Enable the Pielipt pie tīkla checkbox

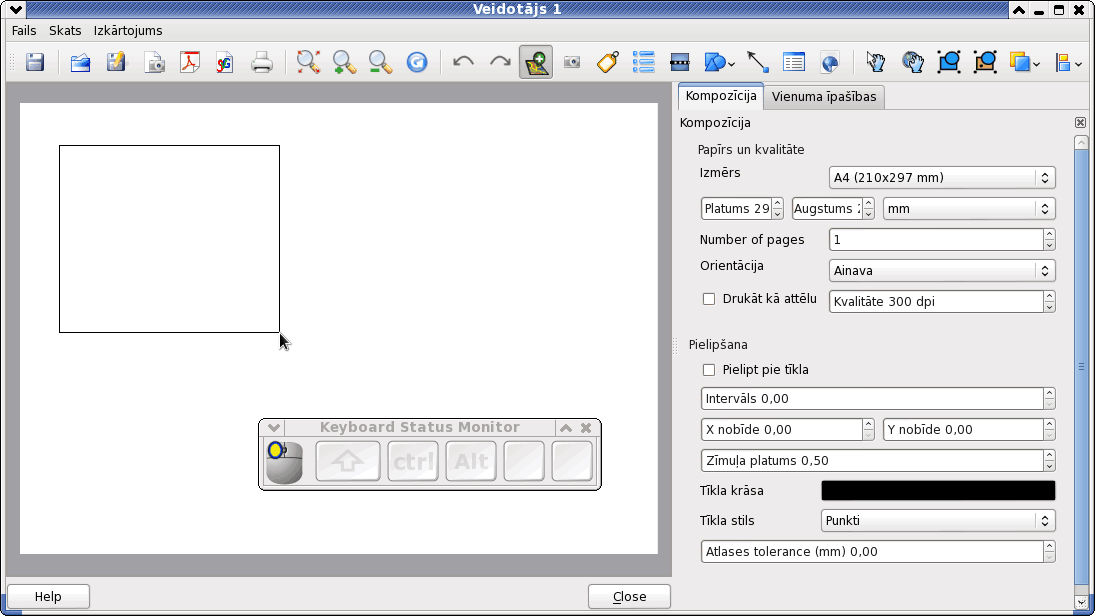click(709, 370)
